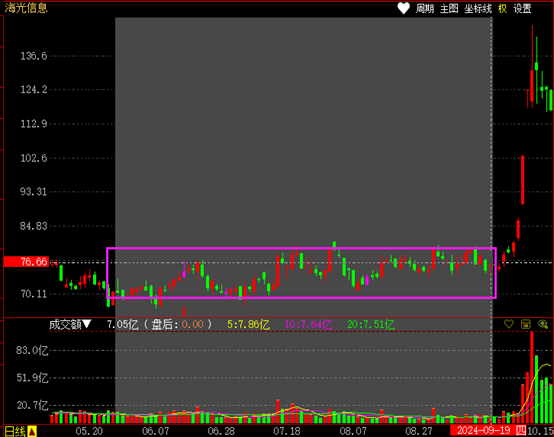This screenshot has height=437, width=554.
Task: Expand the 日线 period triangle button
Action: tap(32, 431)
